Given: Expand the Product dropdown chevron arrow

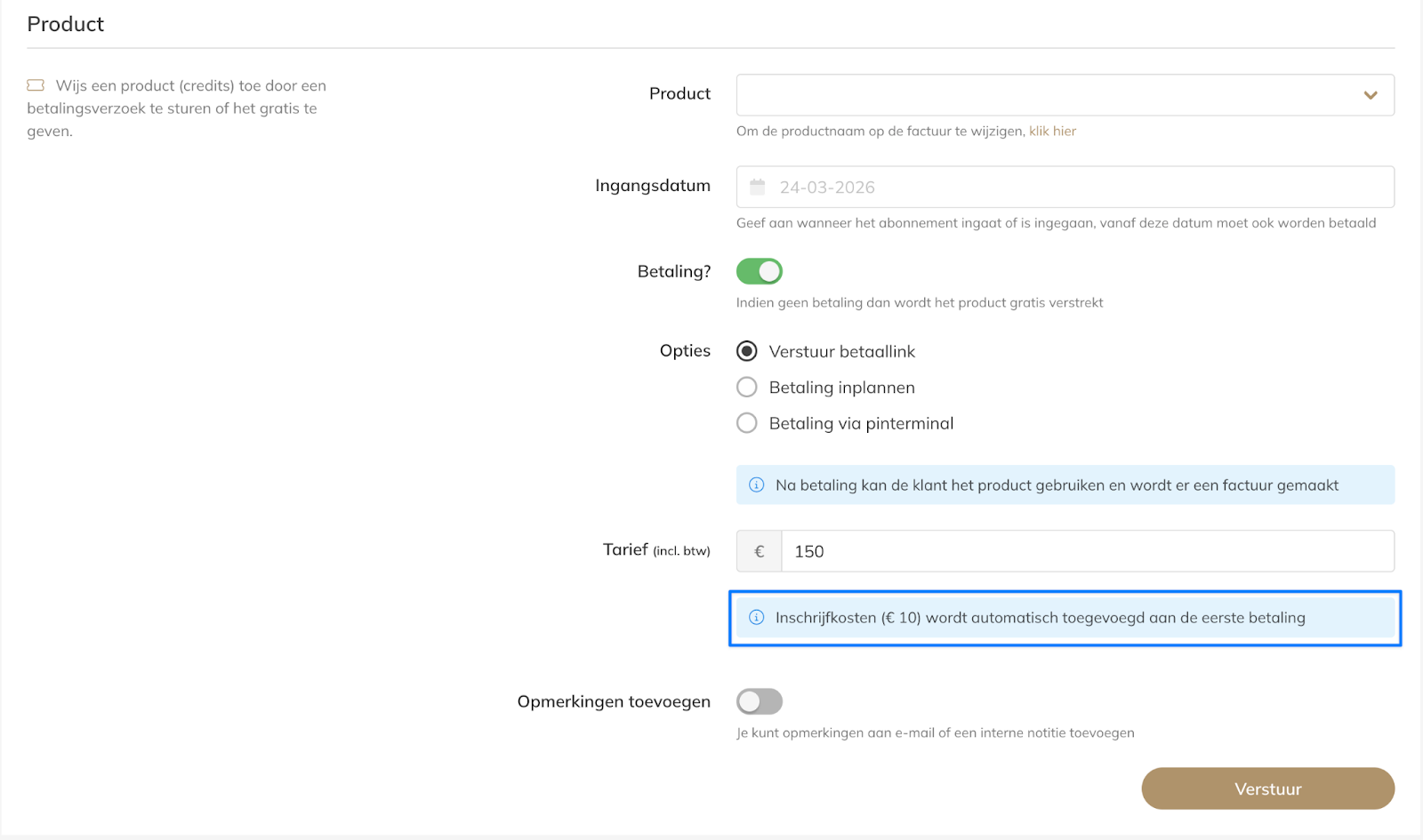Looking at the screenshot, I should coord(1371,95).
